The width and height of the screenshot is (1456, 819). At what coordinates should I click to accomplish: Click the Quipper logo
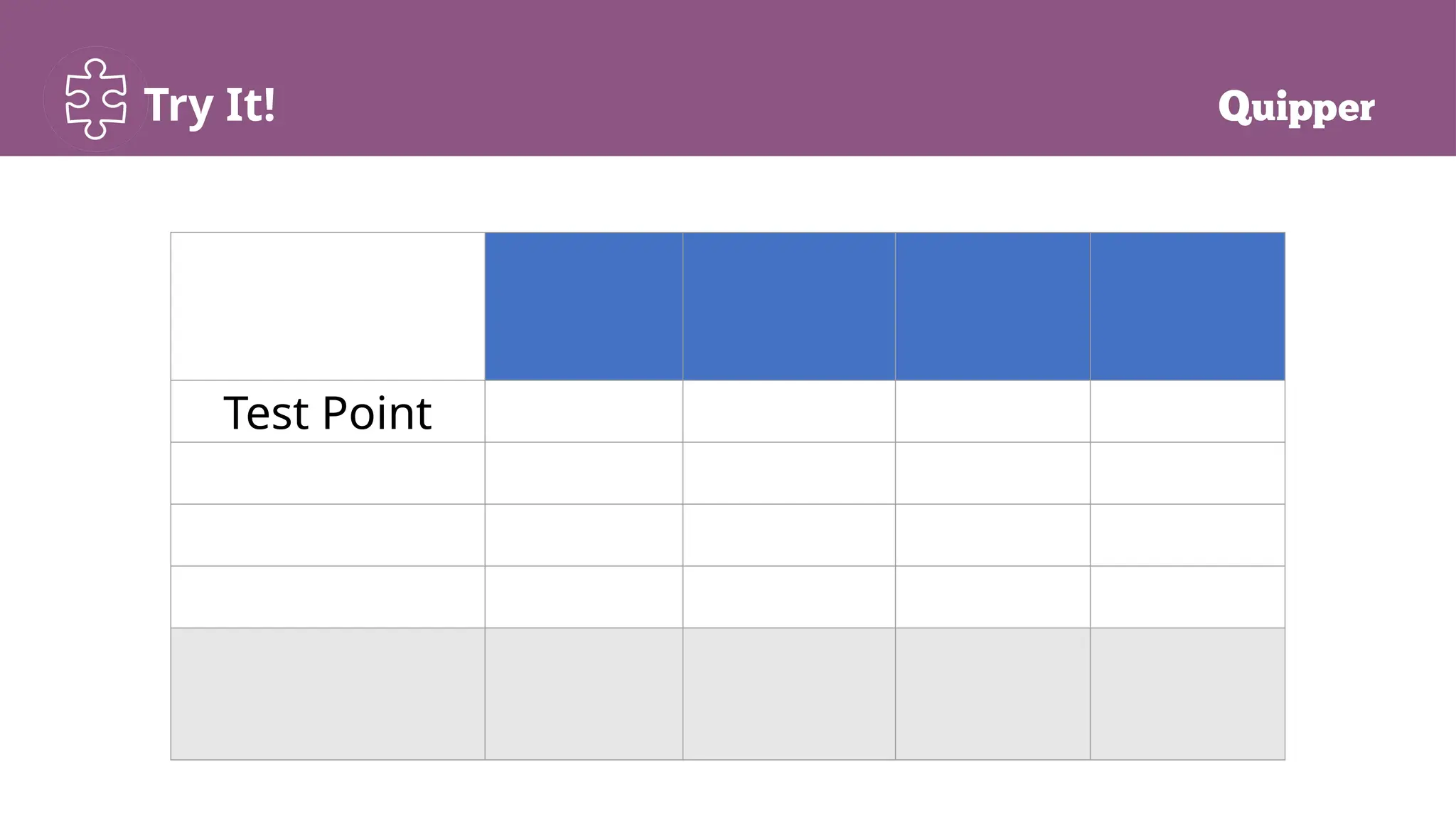pos(1295,107)
